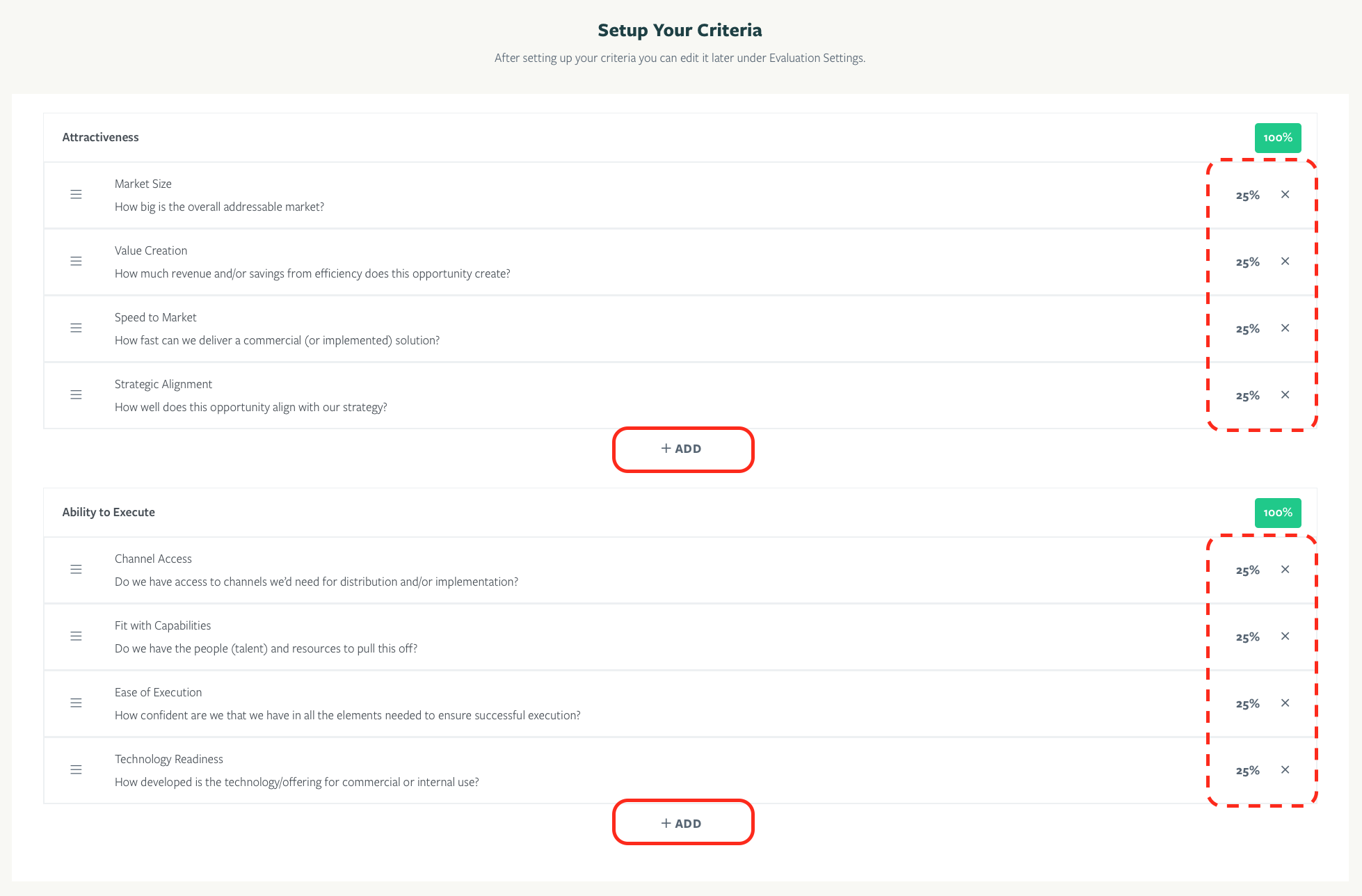This screenshot has height=896, width=1362.
Task: Edit the Value Creation criterion name
Action: (x=151, y=250)
